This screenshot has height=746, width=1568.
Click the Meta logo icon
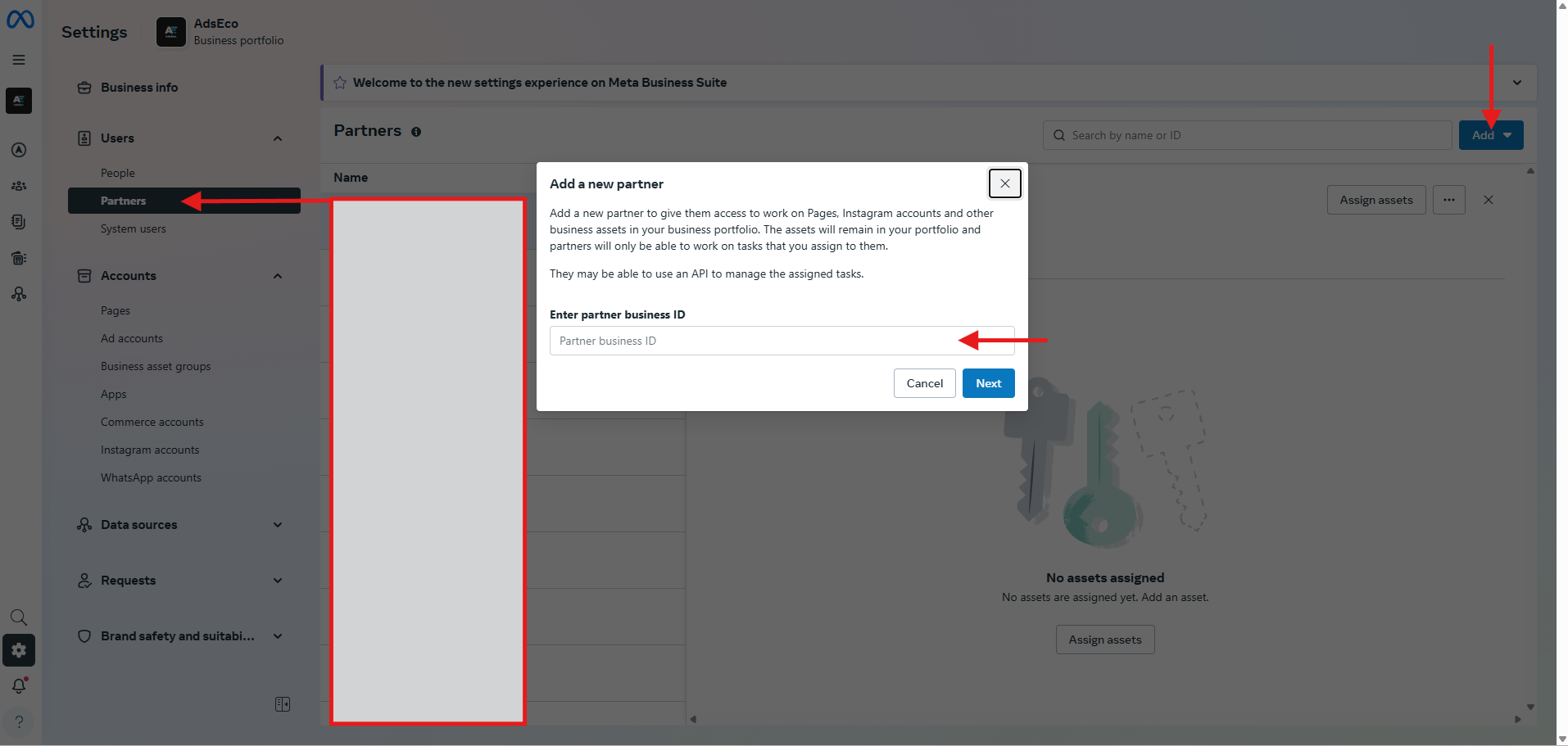pos(20,19)
